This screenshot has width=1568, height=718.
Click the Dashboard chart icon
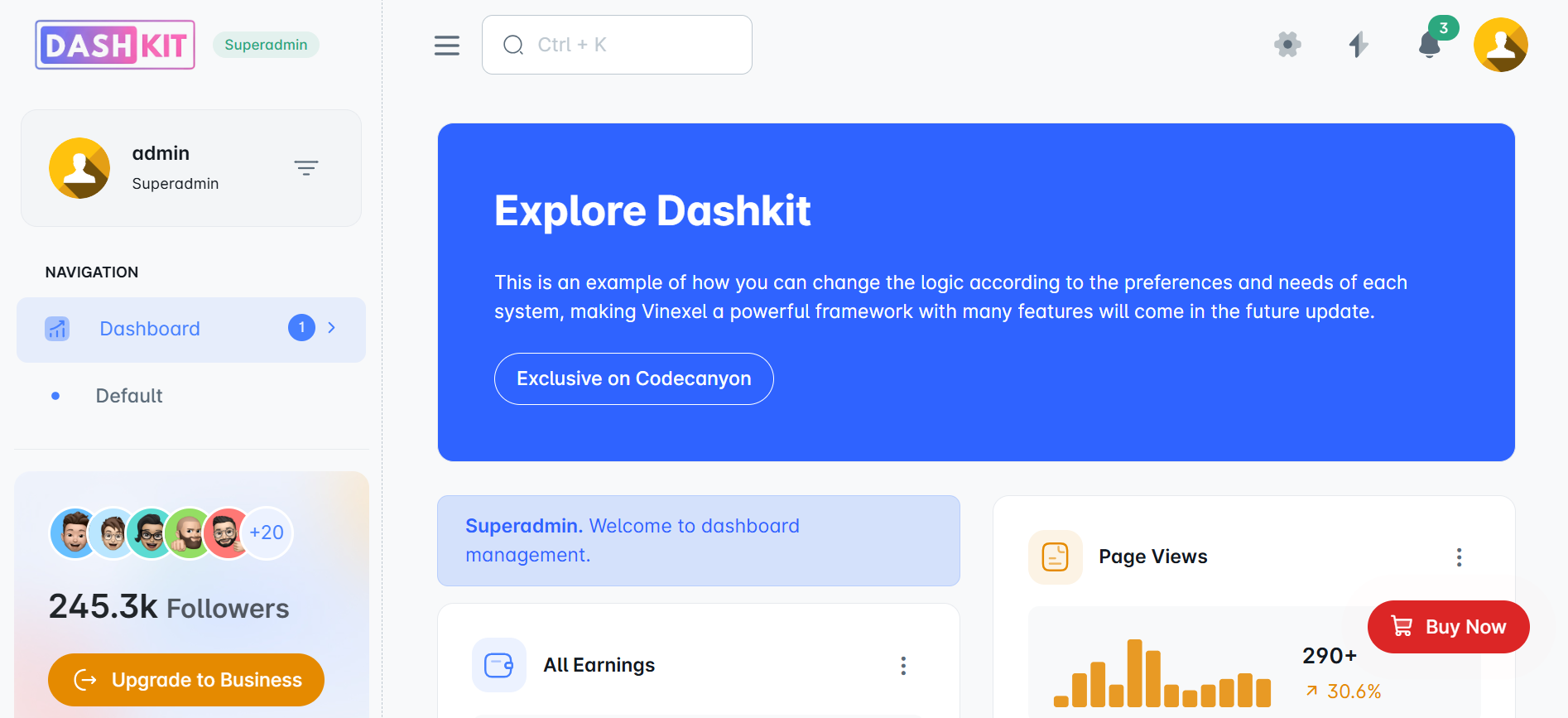[x=57, y=329]
